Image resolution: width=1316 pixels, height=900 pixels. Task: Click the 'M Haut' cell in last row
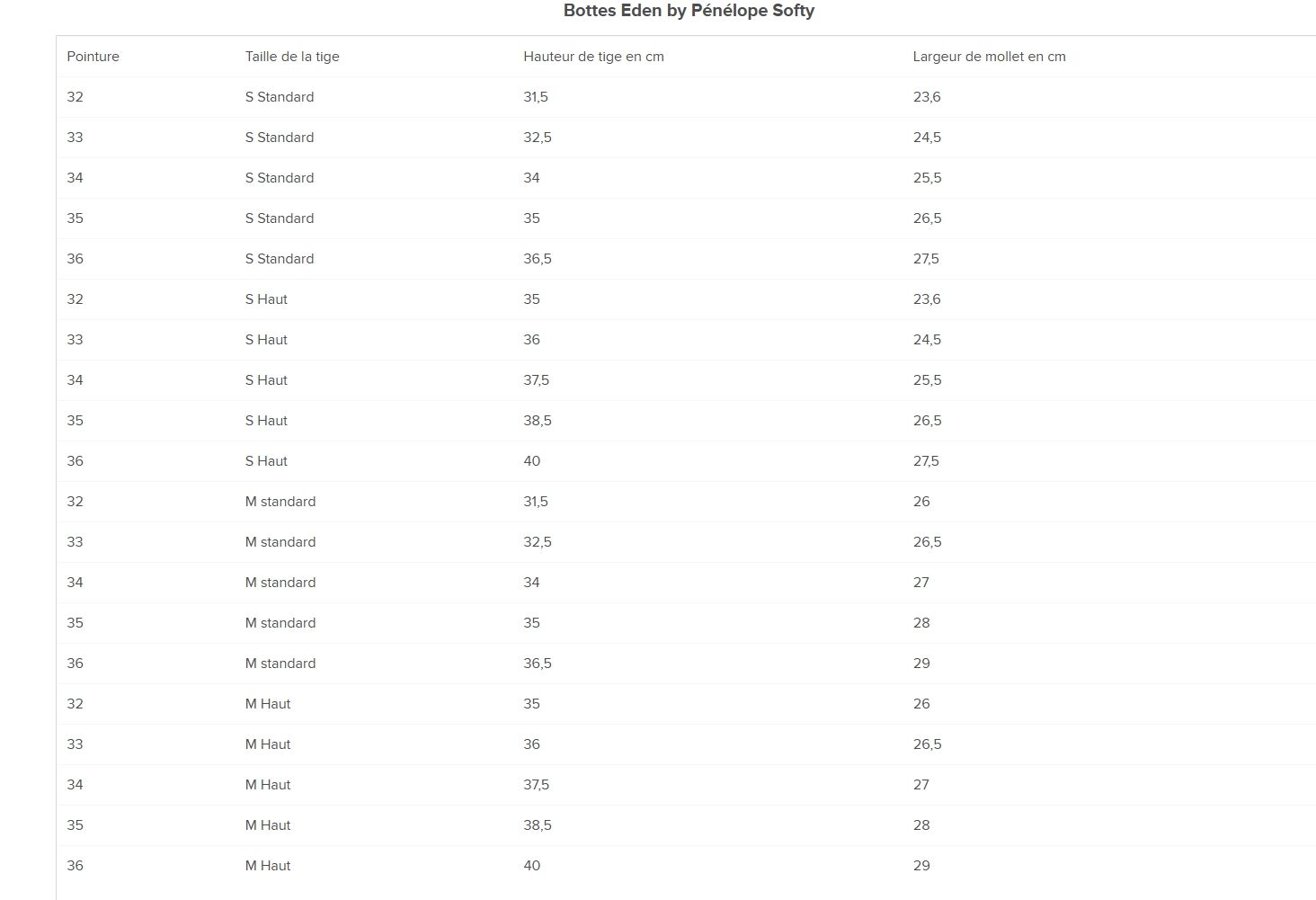point(268,865)
